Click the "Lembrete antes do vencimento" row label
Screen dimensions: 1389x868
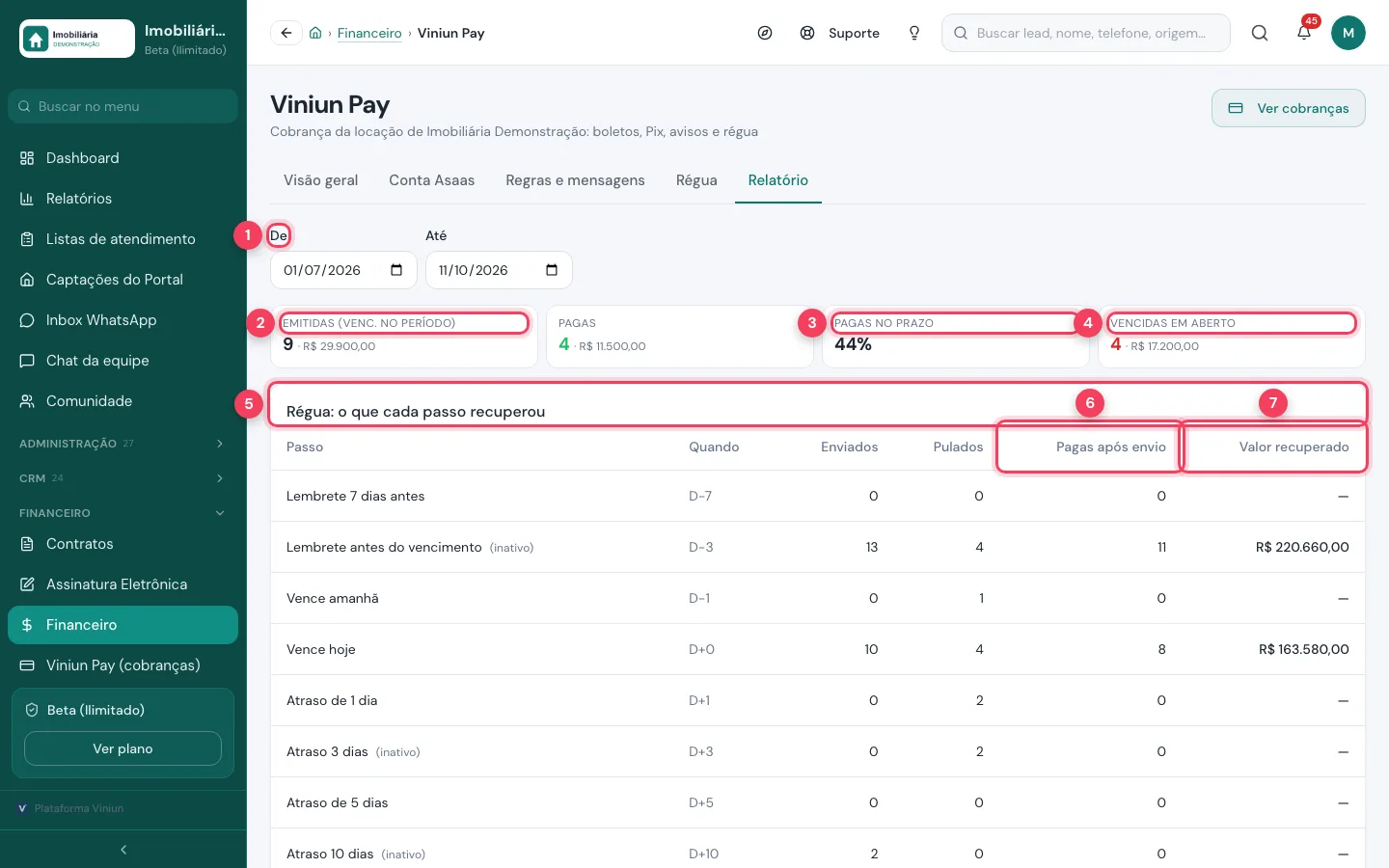[384, 547]
